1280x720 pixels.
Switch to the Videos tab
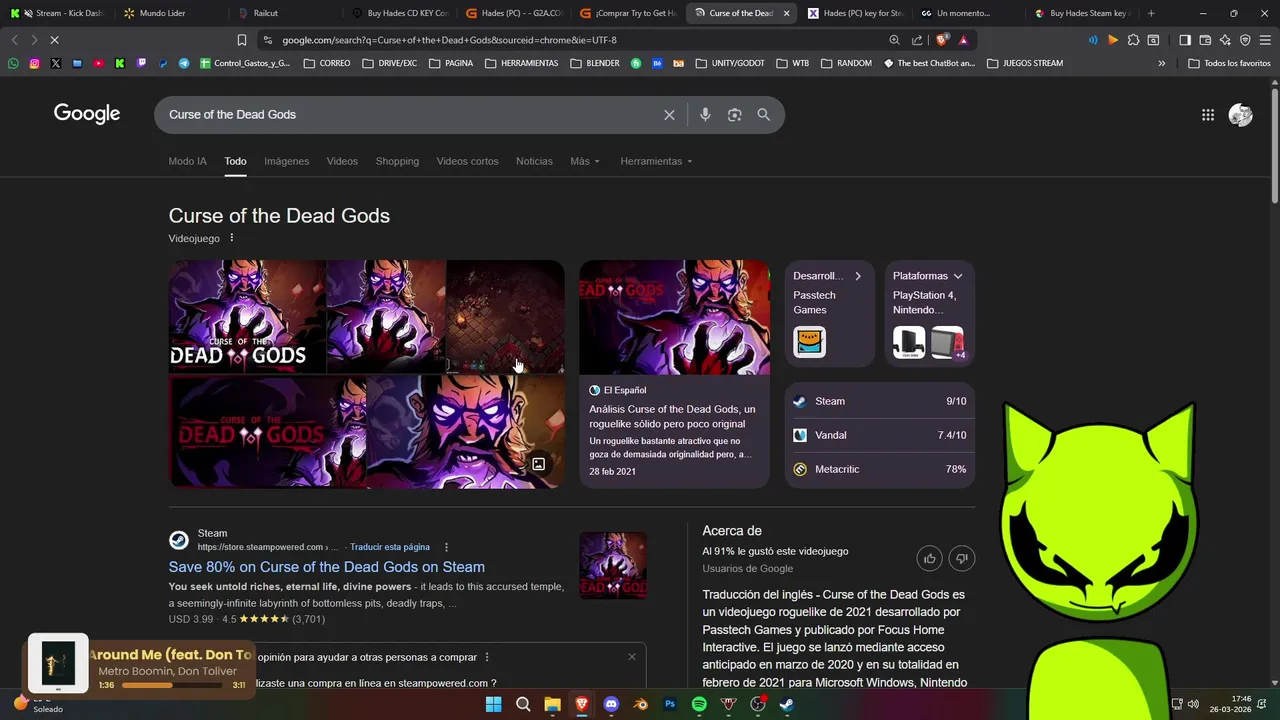click(x=342, y=161)
